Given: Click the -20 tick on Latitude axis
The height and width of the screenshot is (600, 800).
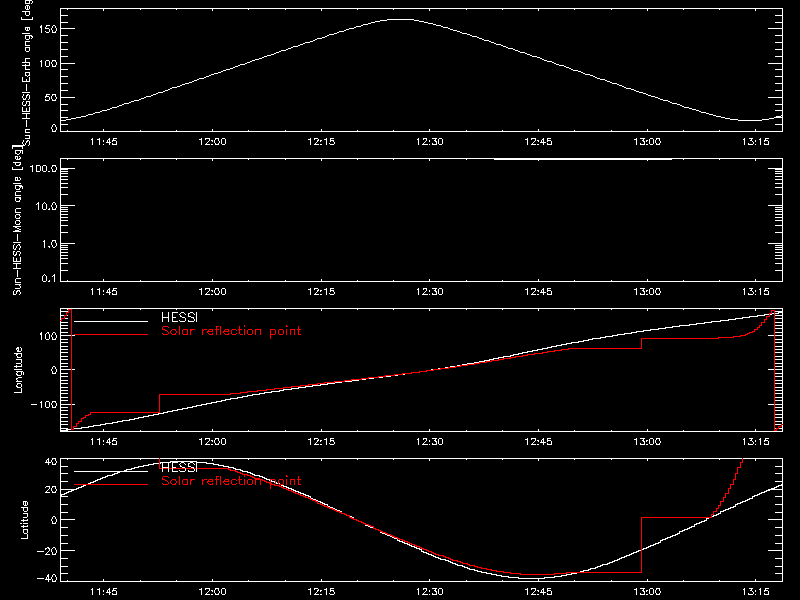Looking at the screenshot, I should coord(47,551).
